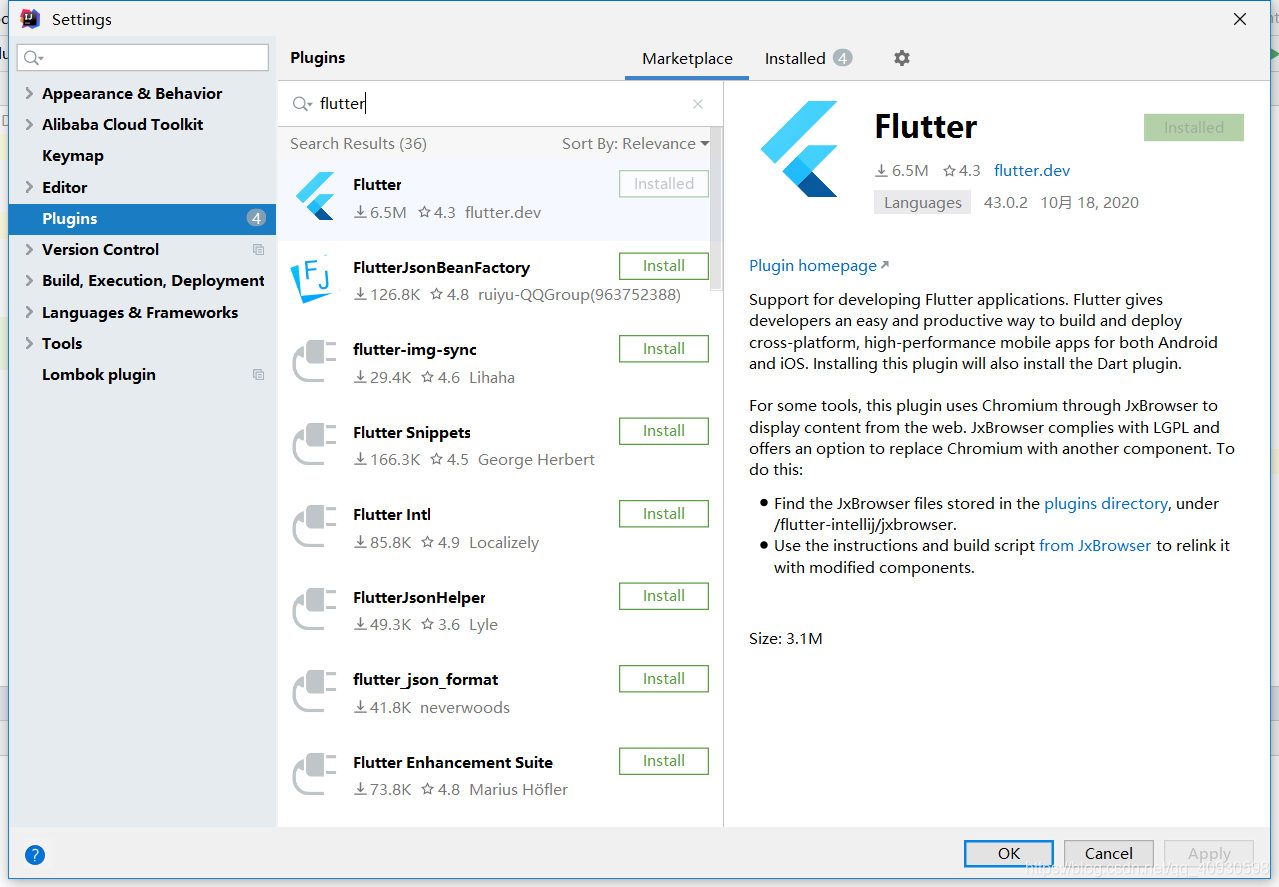Expand Alibaba Cloud Toolkit settings
Screen dimensions: 1279x887
[28, 124]
